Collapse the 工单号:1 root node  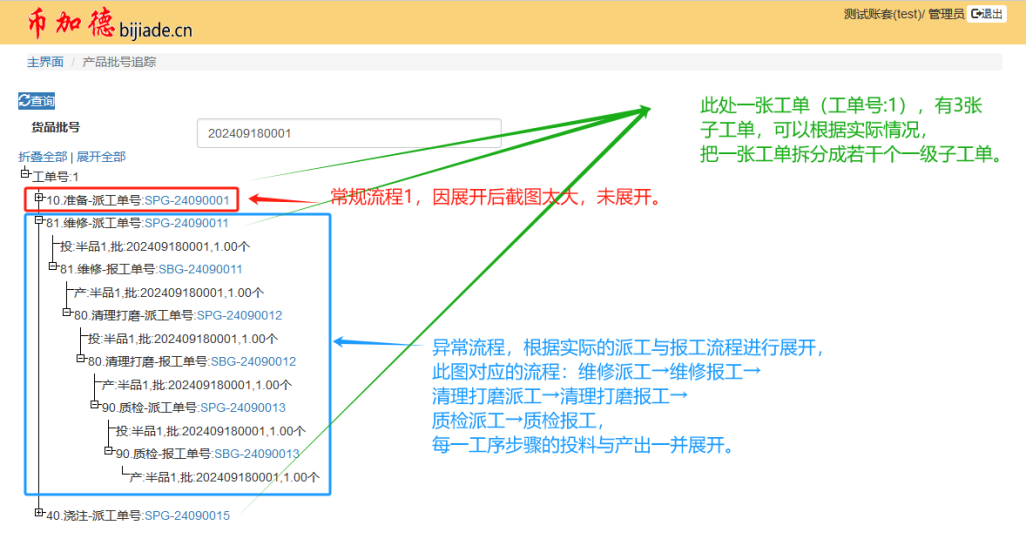pos(26,176)
